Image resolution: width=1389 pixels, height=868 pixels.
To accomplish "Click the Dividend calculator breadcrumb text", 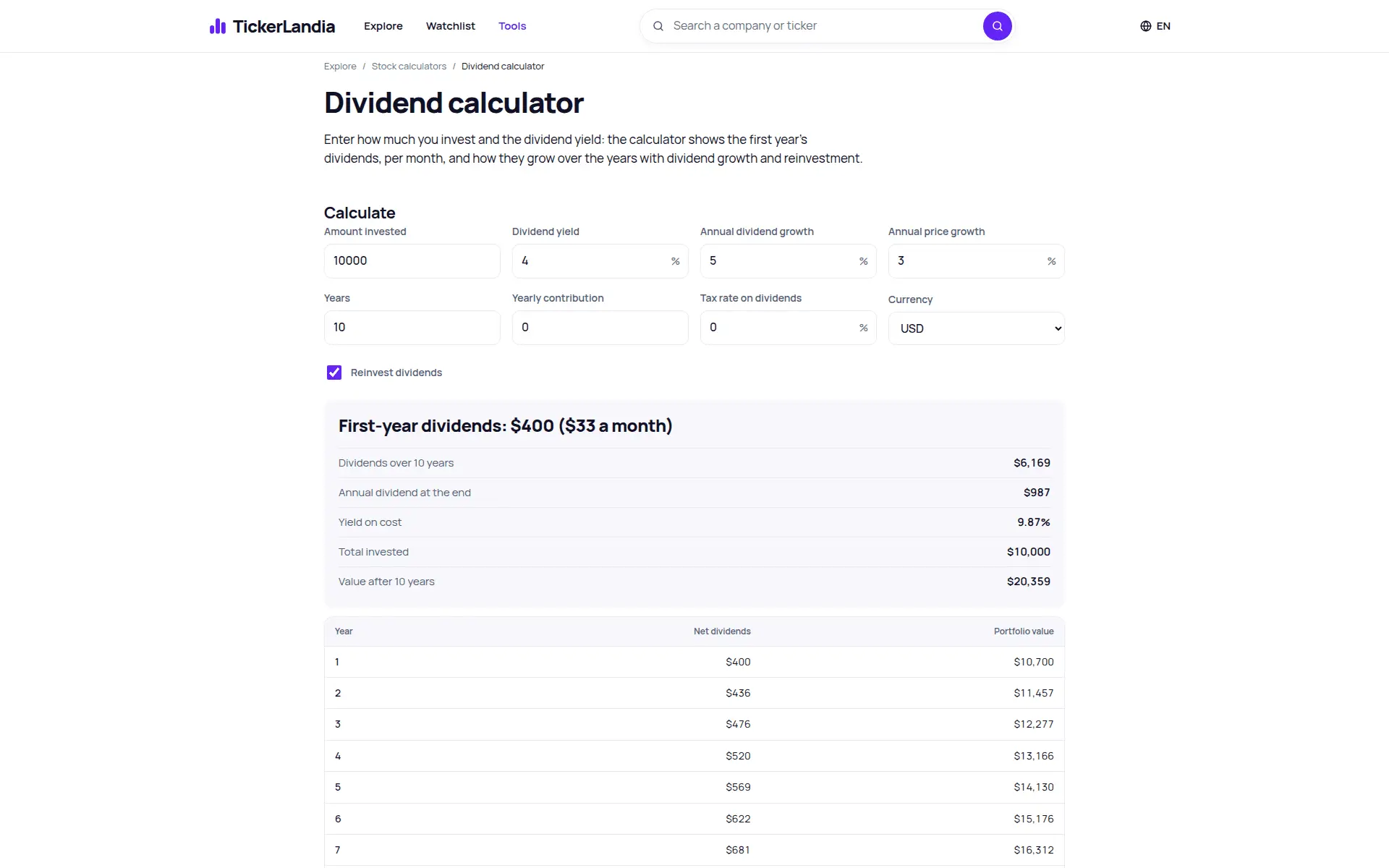I will [503, 66].
